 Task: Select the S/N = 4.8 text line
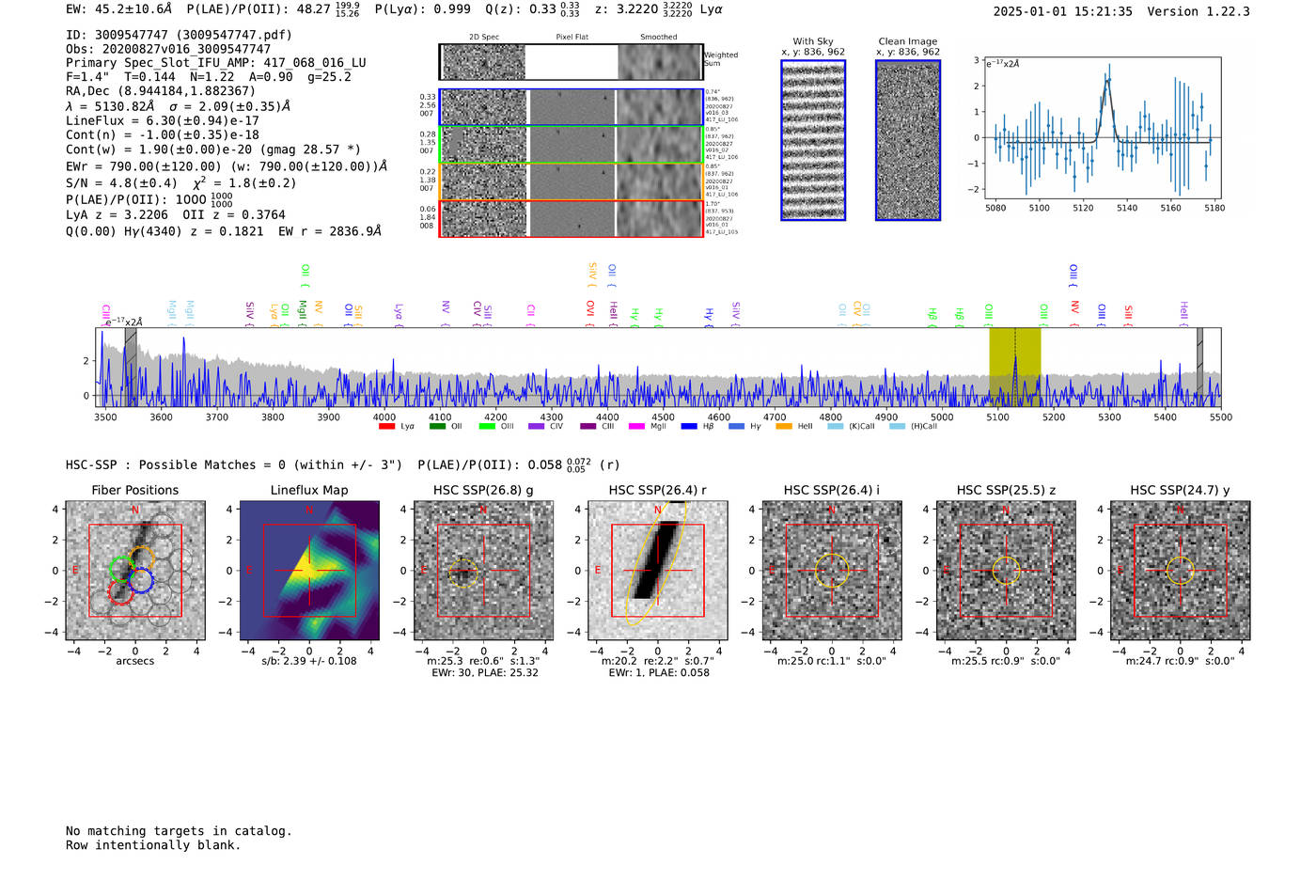point(180,182)
